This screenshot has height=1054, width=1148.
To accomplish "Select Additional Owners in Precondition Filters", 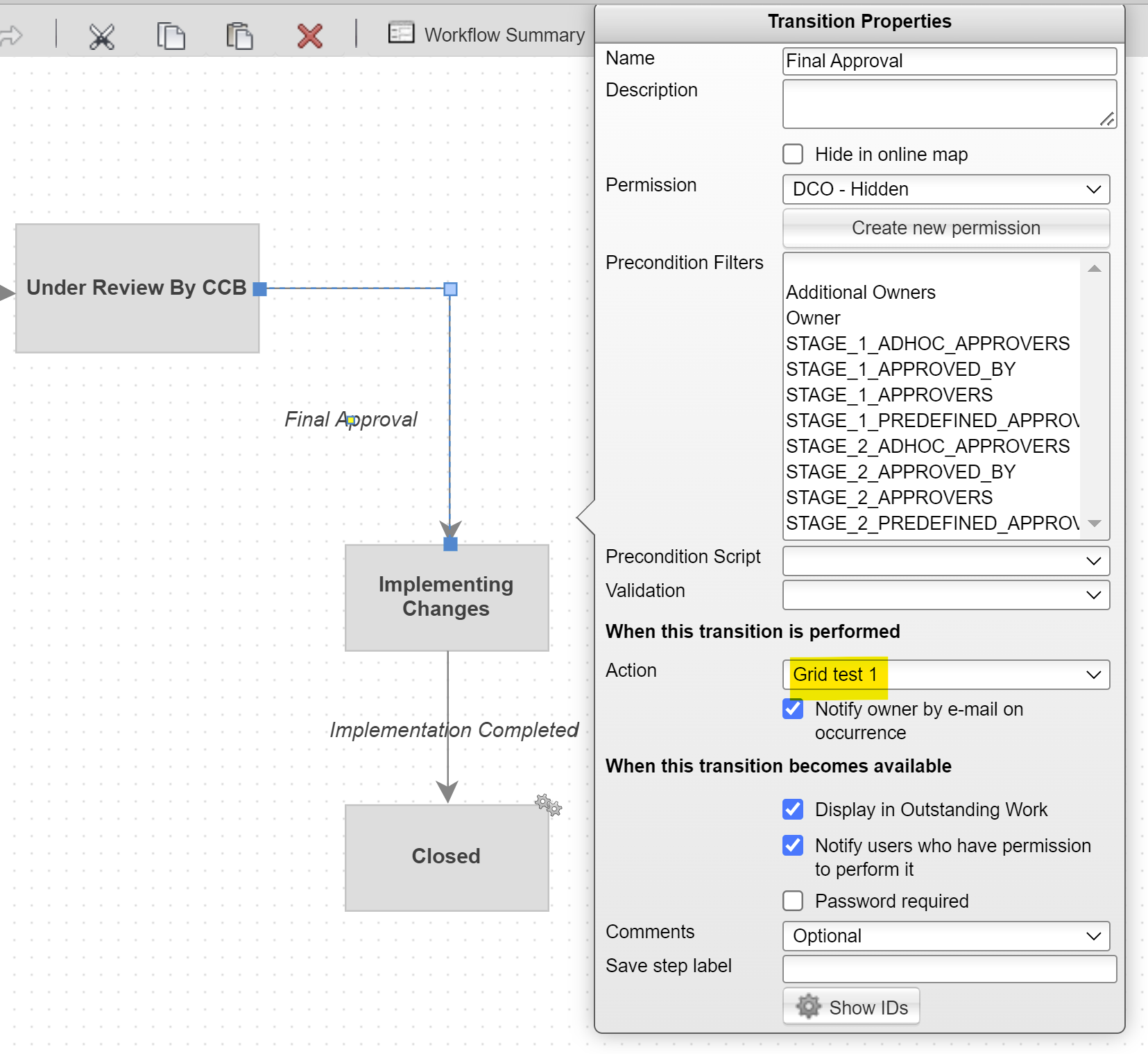I will 932,293.
